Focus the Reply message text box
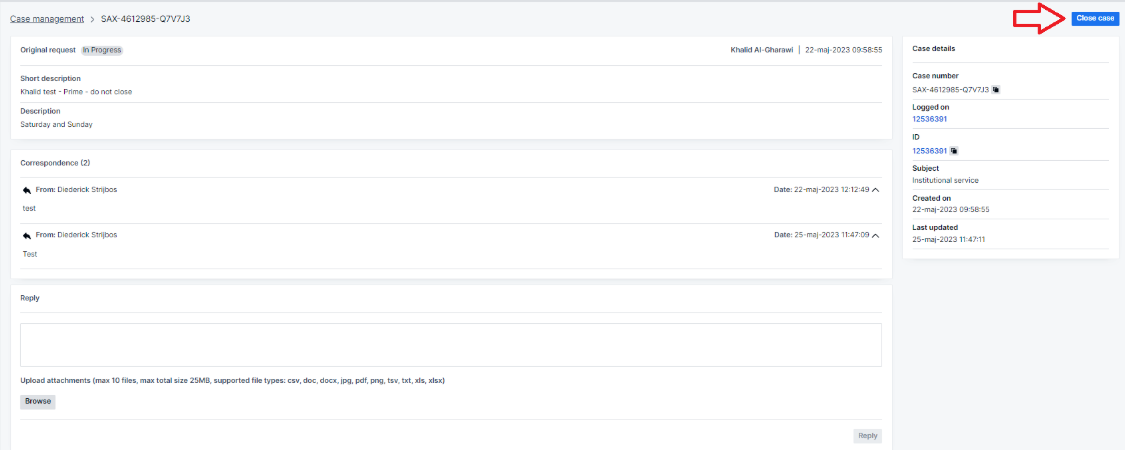1125x450 pixels. point(450,345)
